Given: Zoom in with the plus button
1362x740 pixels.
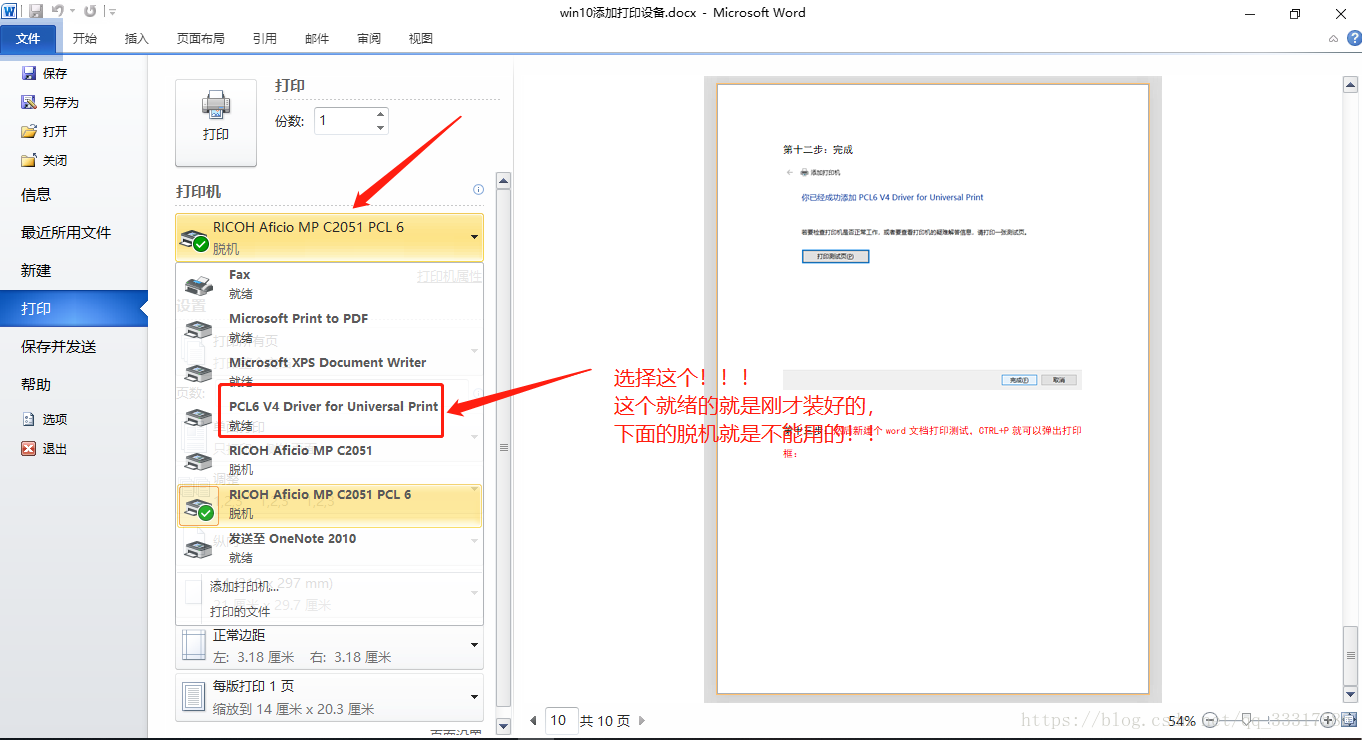Looking at the screenshot, I should [x=1328, y=720].
